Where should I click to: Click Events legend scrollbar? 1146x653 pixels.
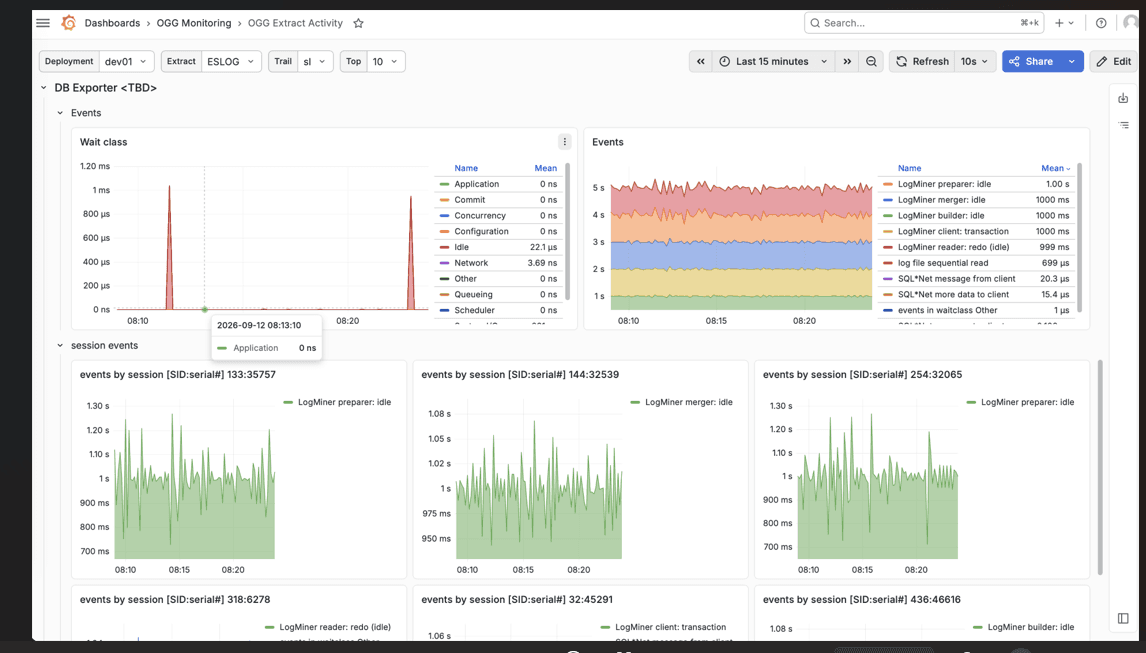(x=1079, y=237)
